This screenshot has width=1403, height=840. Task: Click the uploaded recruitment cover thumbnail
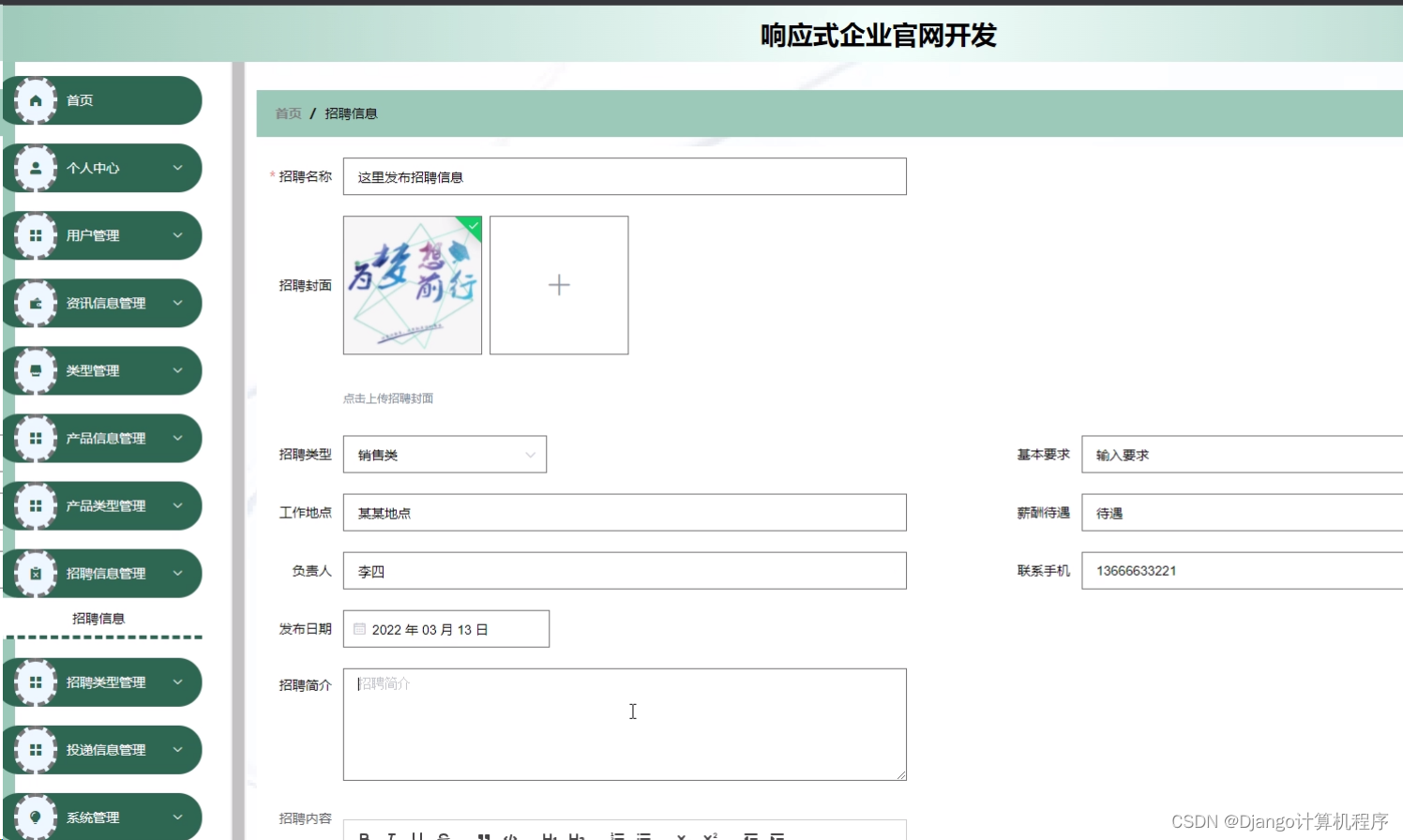[x=412, y=285]
